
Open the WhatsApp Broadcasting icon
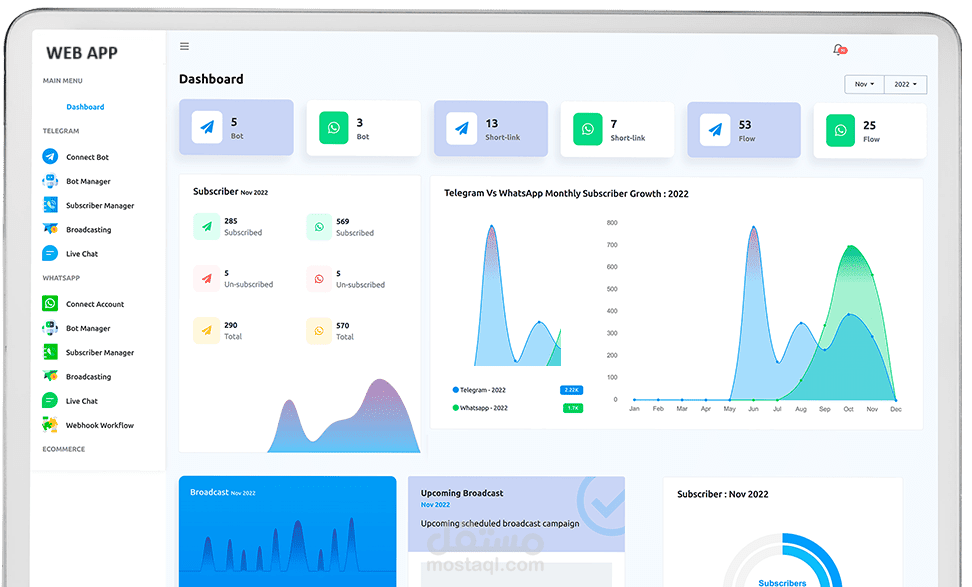pyautogui.click(x=50, y=376)
